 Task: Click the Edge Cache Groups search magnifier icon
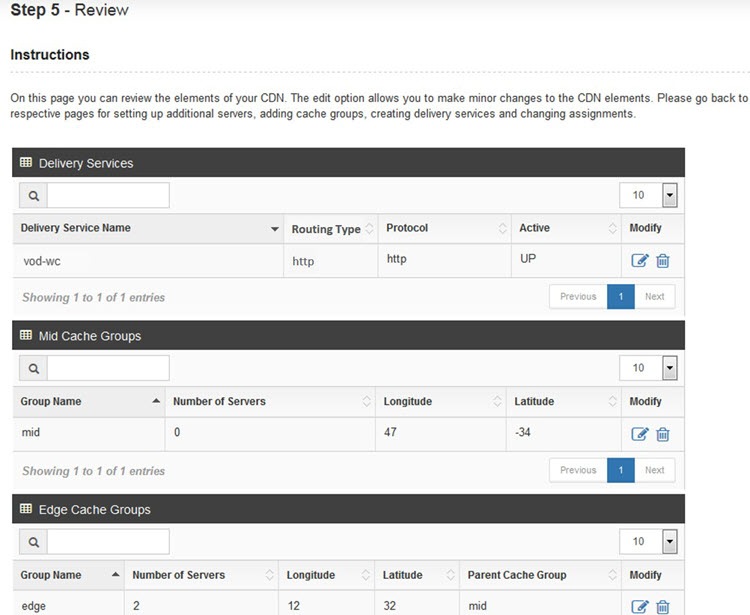click(33, 542)
